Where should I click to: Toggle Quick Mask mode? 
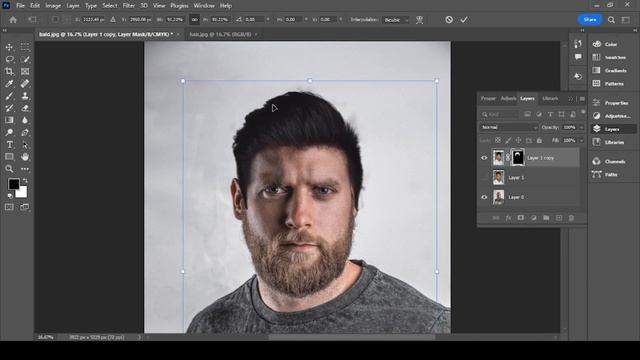[9, 207]
